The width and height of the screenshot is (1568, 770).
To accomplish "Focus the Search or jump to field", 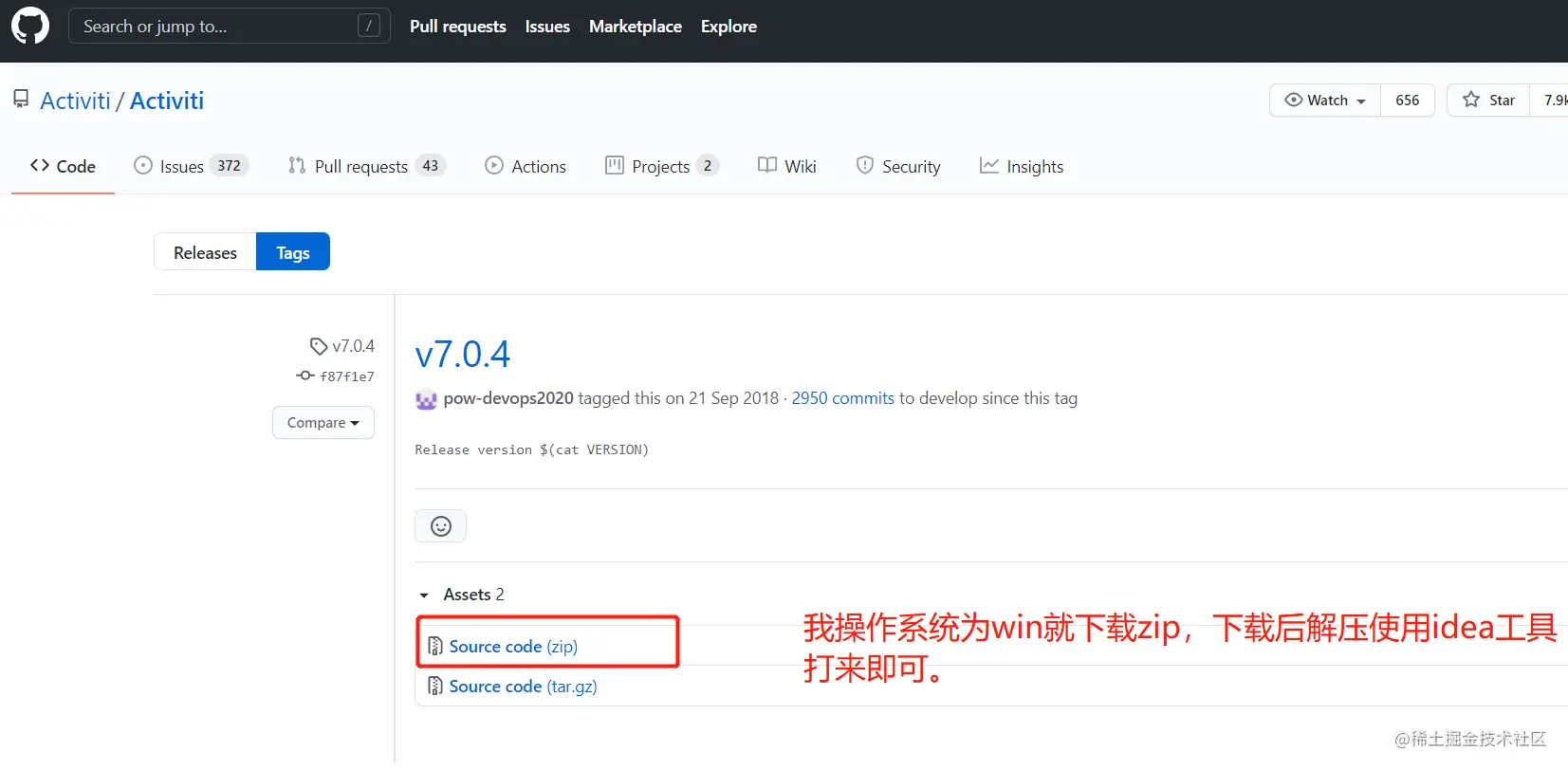I will 230,26.
